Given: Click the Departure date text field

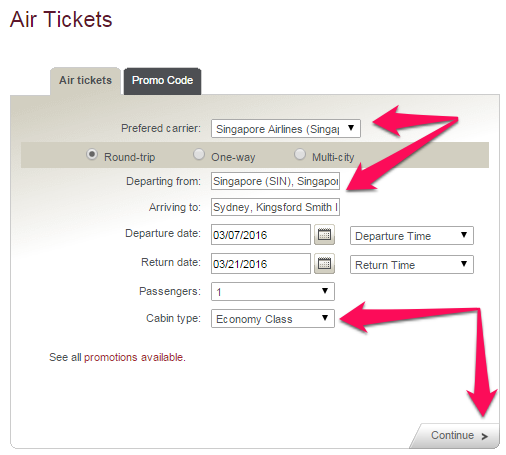Looking at the screenshot, I should [x=261, y=235].
